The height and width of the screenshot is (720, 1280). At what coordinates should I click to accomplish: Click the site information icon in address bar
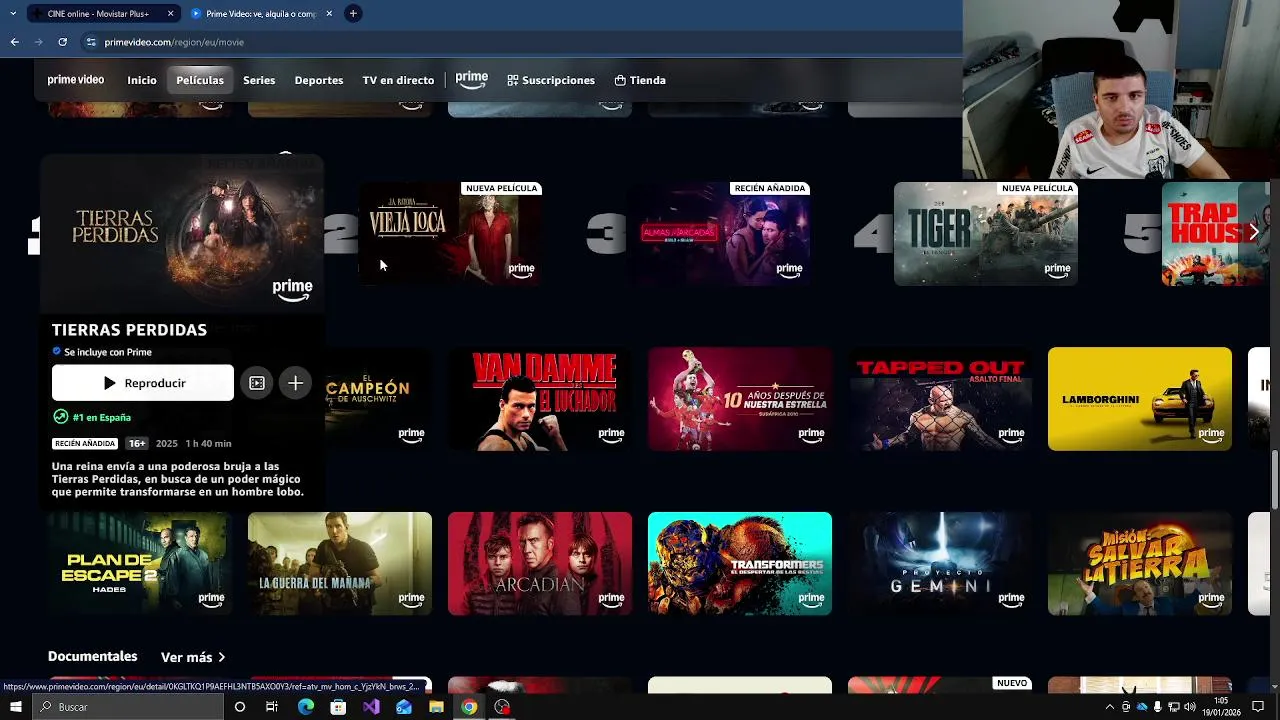click(91, 42)
